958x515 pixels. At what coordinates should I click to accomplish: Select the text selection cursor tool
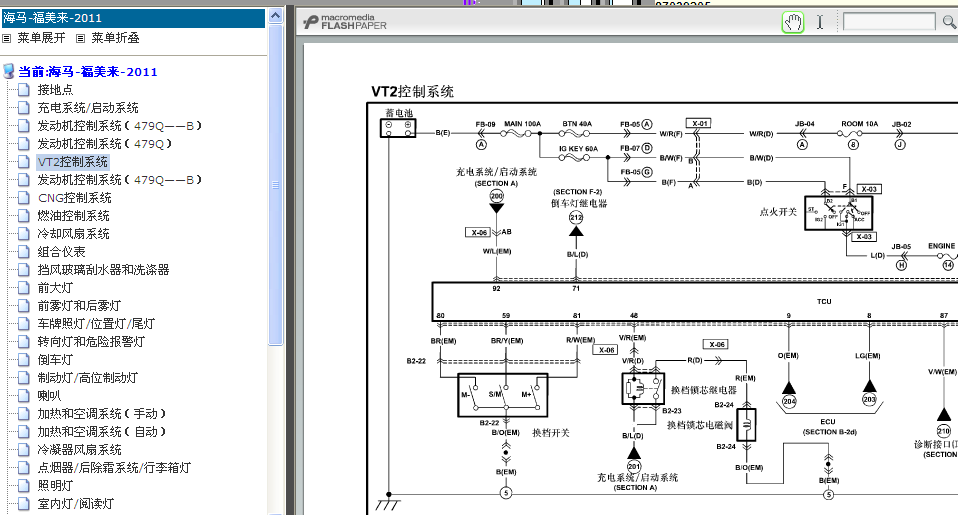819,23
